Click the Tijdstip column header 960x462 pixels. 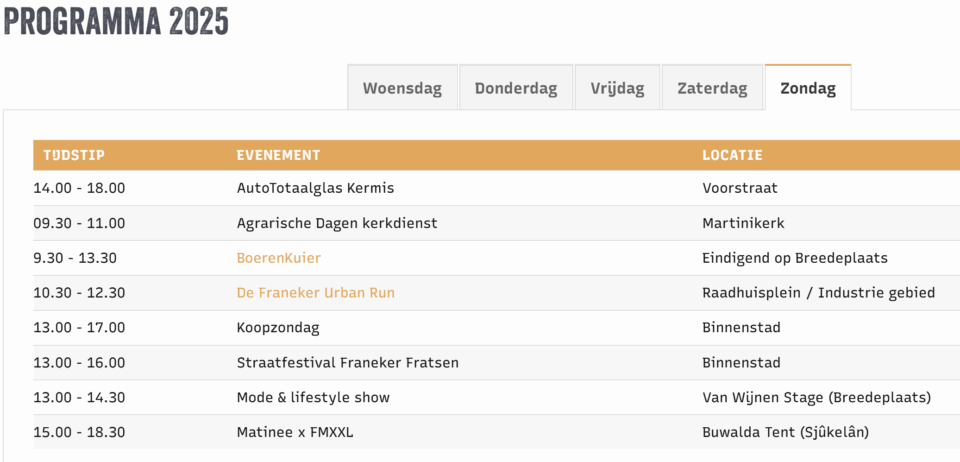point(74,155)
